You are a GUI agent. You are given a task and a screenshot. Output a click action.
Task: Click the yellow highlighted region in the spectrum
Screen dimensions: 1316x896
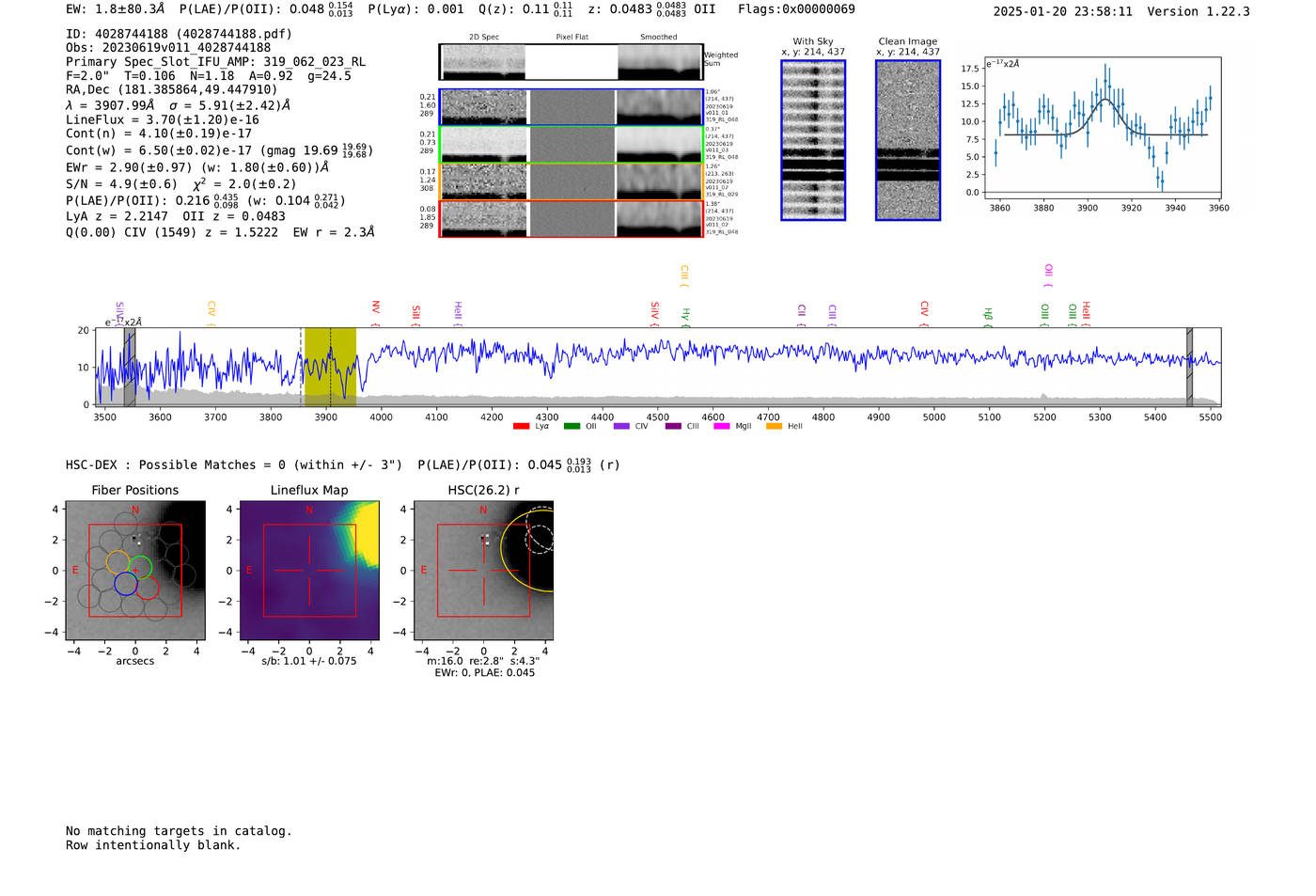click(330, 366)
